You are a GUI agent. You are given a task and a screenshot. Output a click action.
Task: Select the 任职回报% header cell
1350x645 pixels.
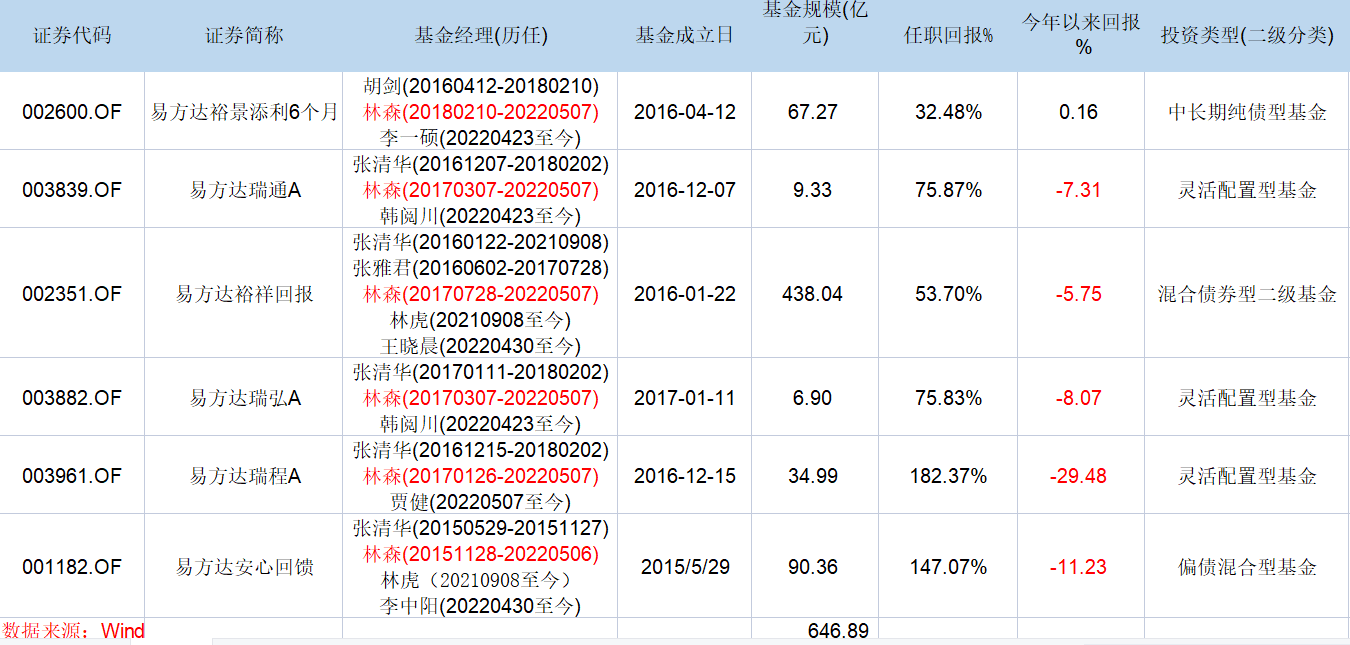click(948, 36)
